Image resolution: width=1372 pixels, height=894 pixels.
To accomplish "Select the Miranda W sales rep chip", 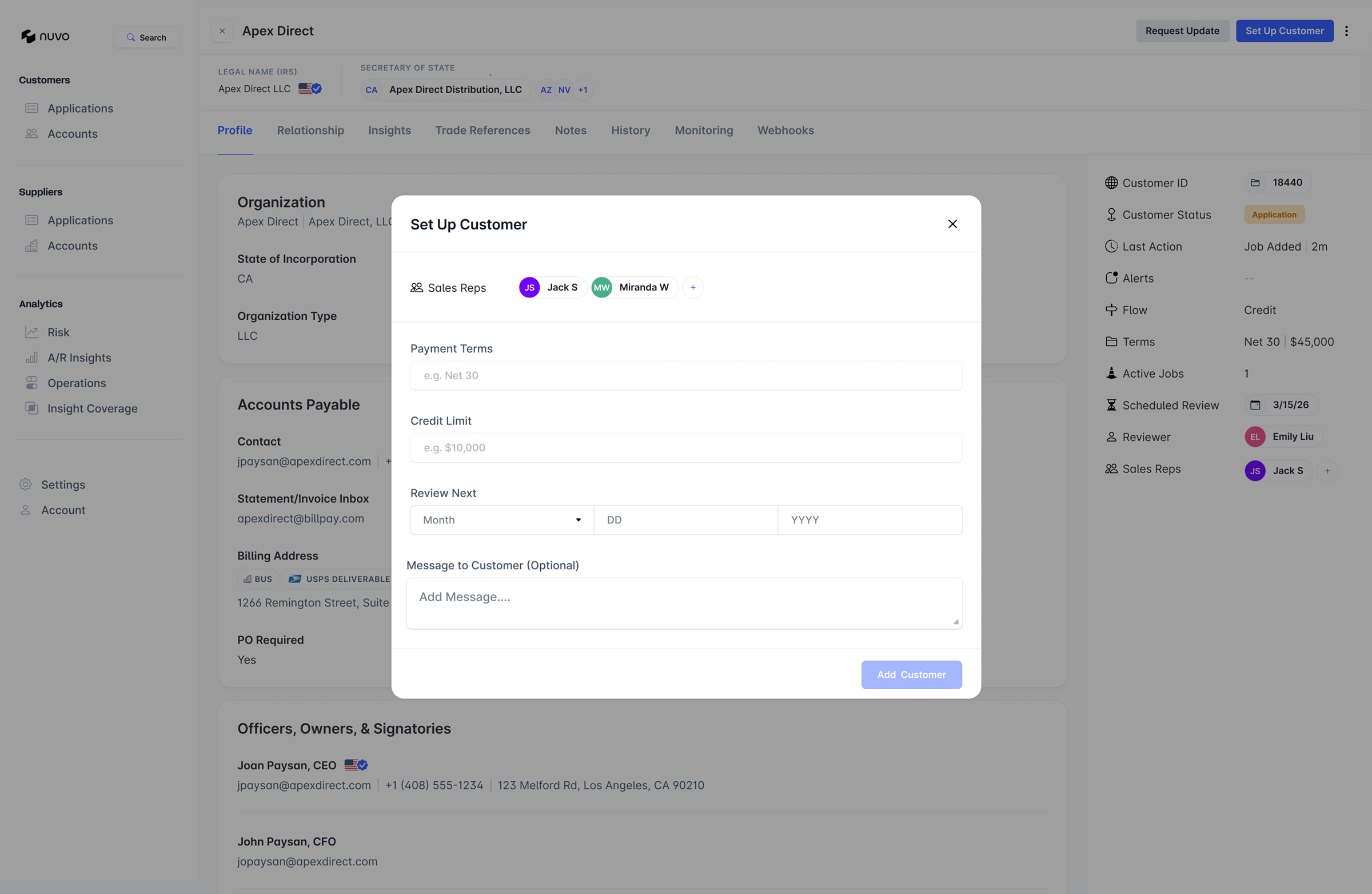I will click(634, 287).
